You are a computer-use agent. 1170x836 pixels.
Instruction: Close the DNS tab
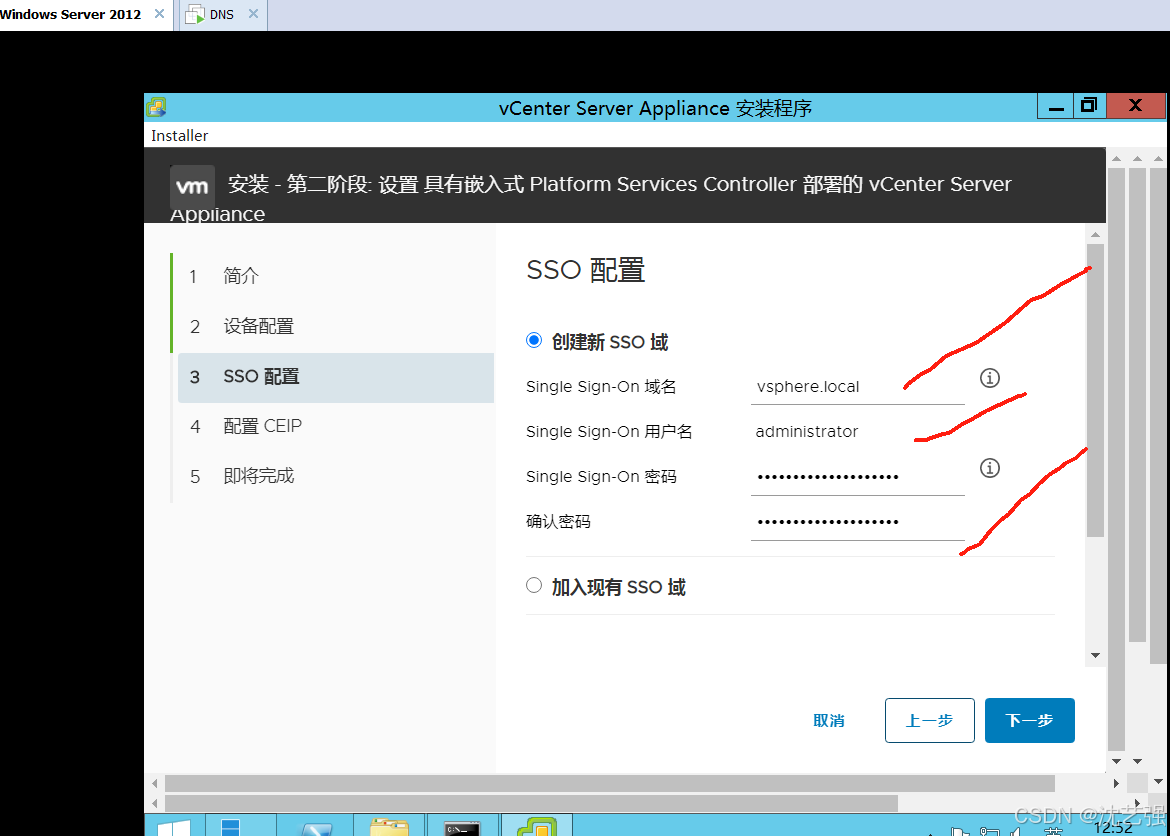pos(254,14)
